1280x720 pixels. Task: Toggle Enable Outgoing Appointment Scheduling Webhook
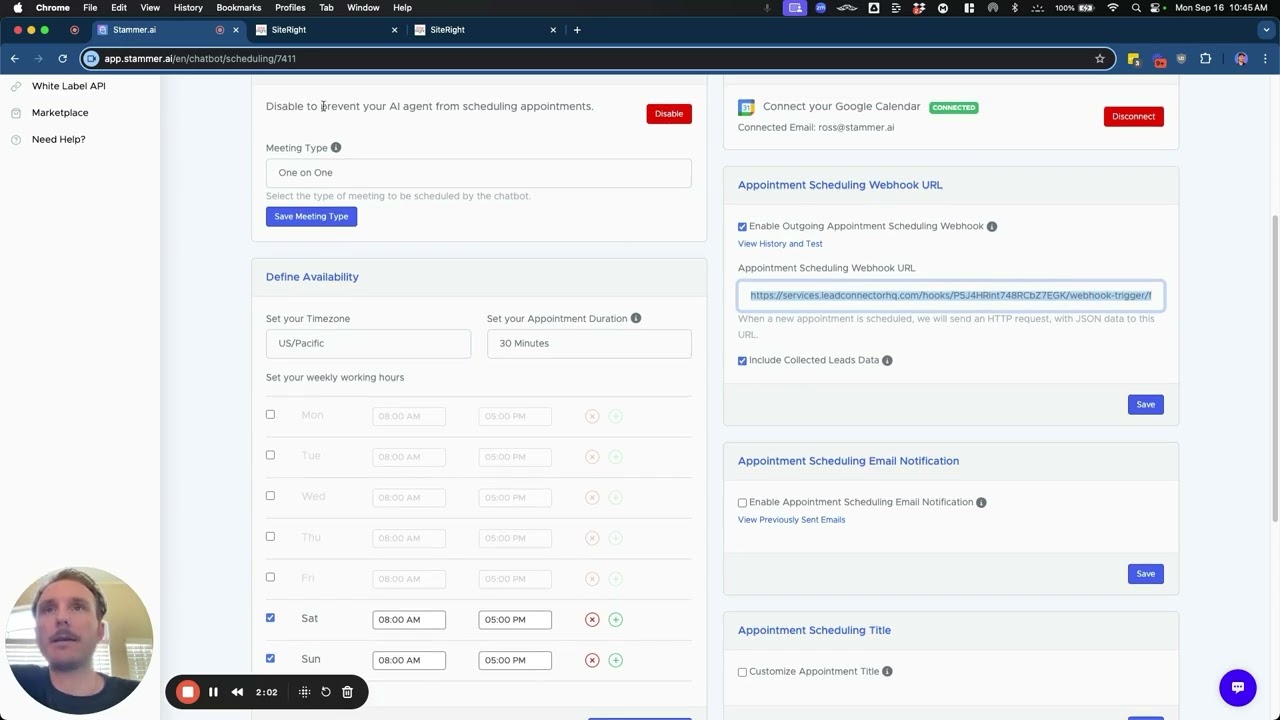(x=742, y=227)
